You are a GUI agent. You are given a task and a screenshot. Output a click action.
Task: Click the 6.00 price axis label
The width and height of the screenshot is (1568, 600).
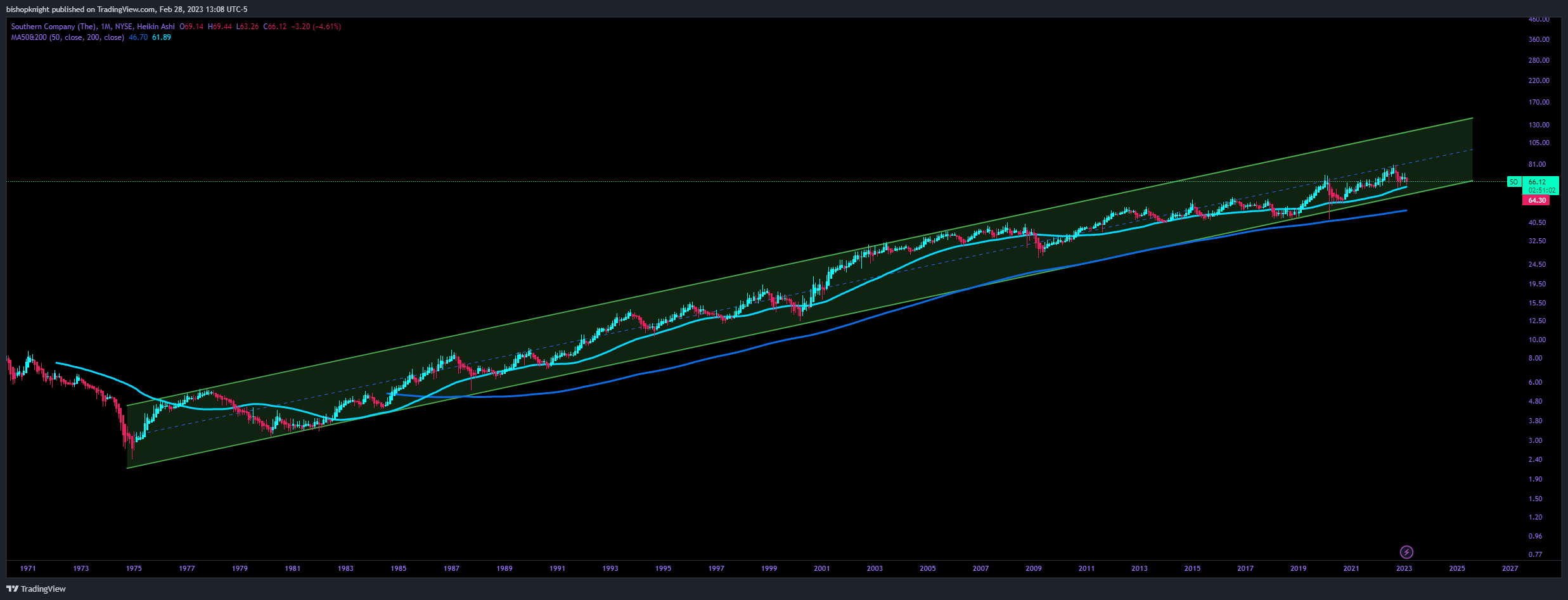pyautogui.click(x=1535, y=382)
